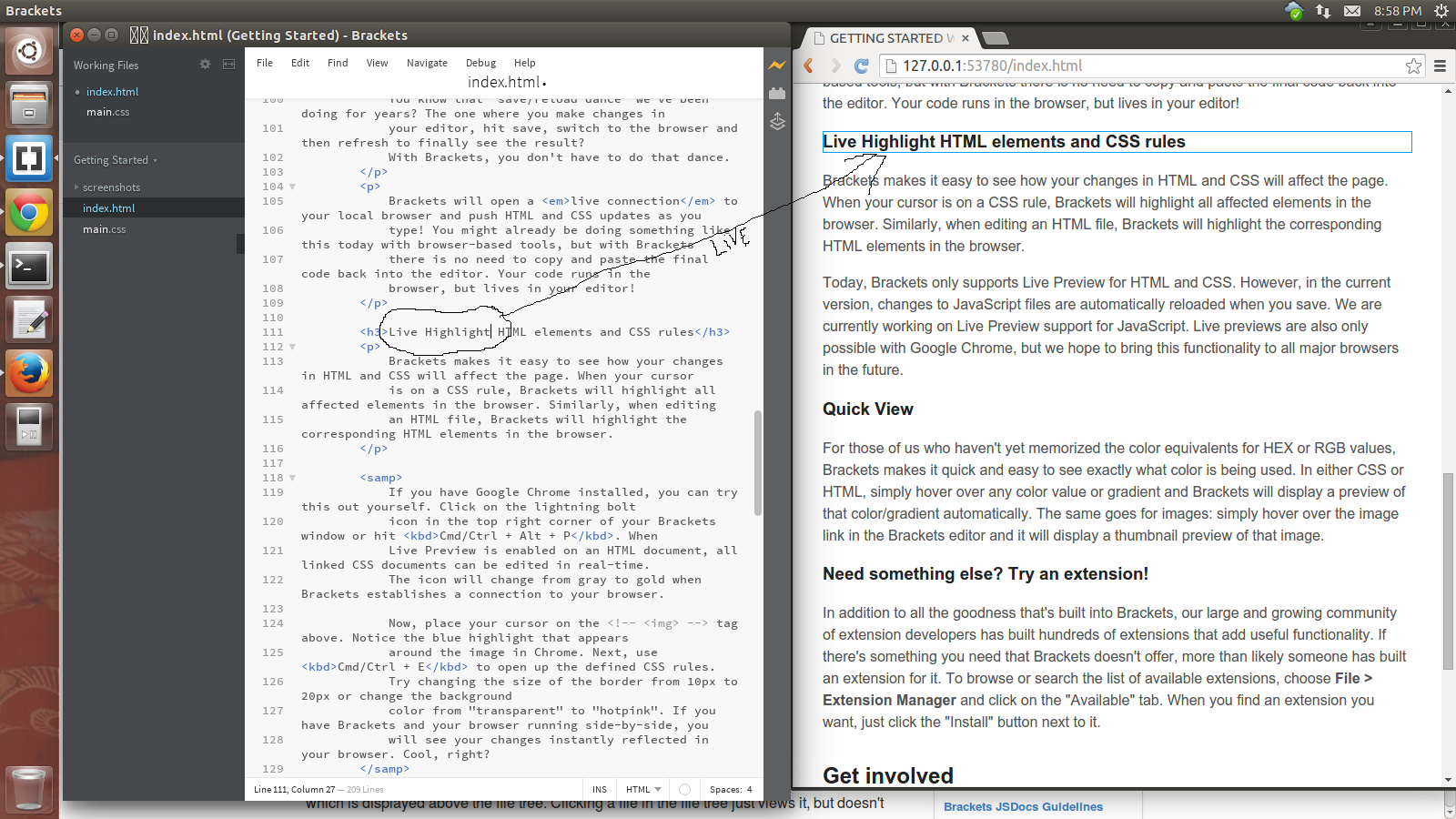Click inside Chrome's address bar

coord(1092,66)
